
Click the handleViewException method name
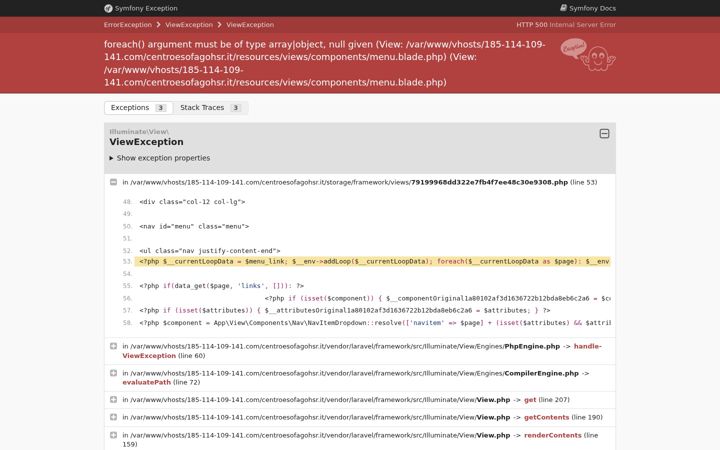[x=362, y=351]
